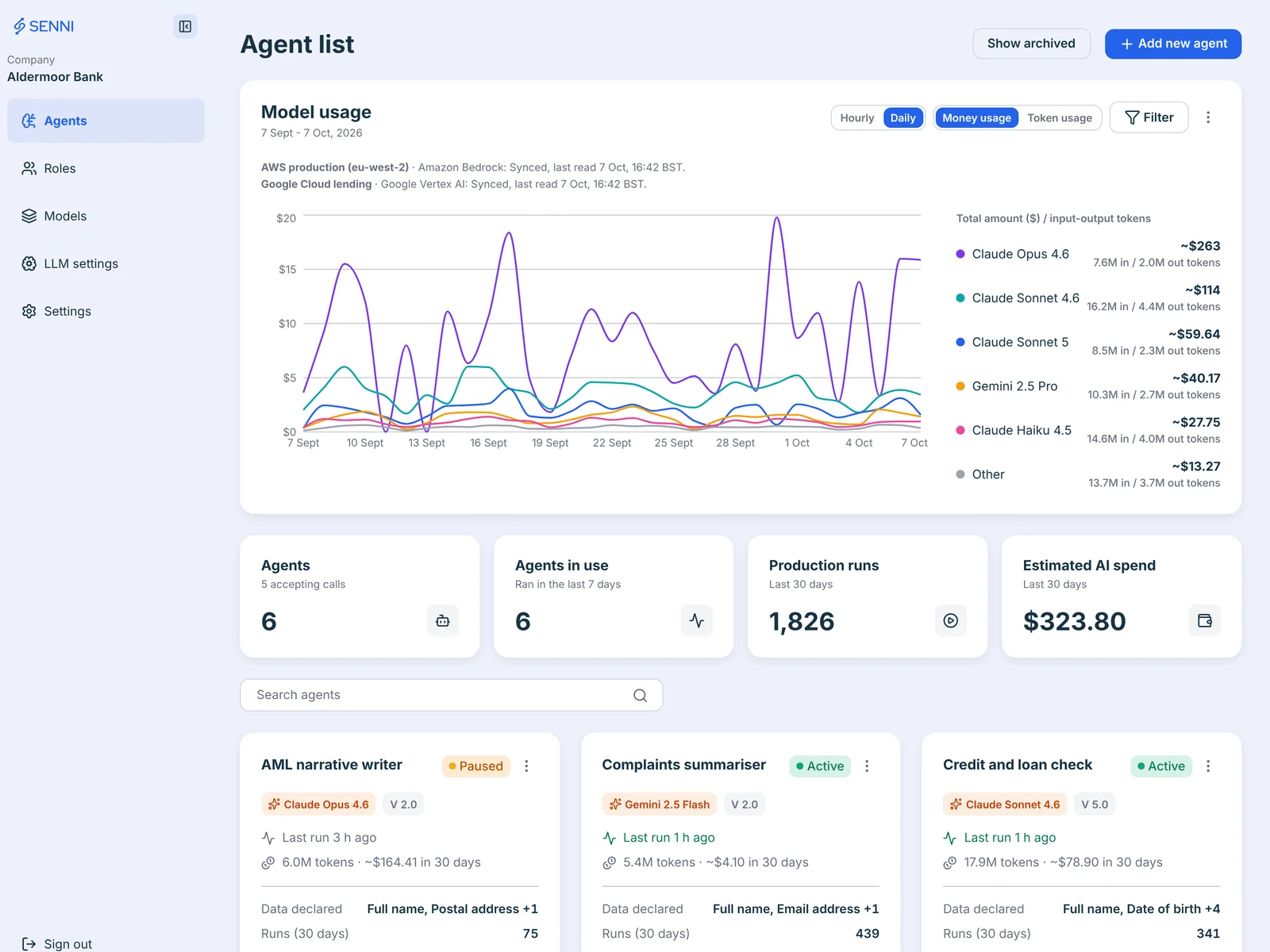1270x952 pixels.
Task: Open the Settings sidebar item
Action: pos(106,311)
